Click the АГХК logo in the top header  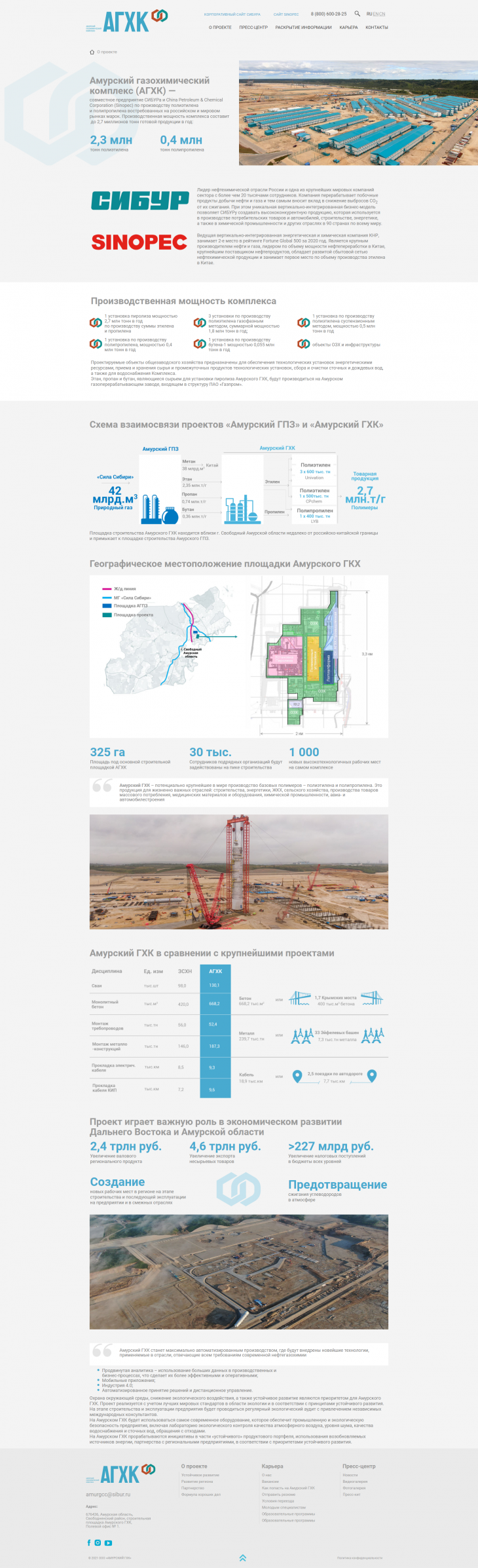pos(127,21)
